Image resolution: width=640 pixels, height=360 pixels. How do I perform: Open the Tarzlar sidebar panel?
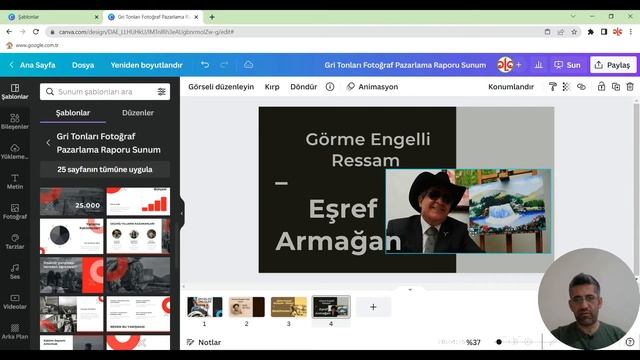15,242
